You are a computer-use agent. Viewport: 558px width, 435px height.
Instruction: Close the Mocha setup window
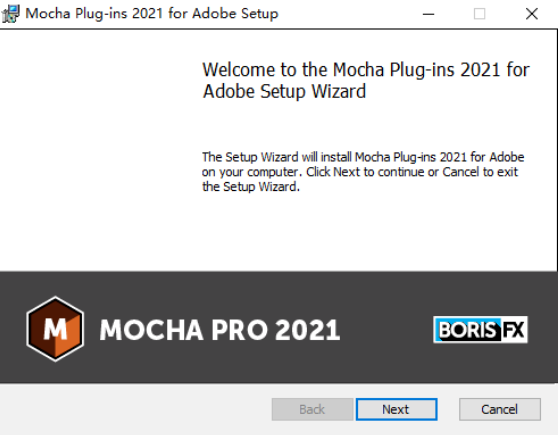click(x=532, y=14)
